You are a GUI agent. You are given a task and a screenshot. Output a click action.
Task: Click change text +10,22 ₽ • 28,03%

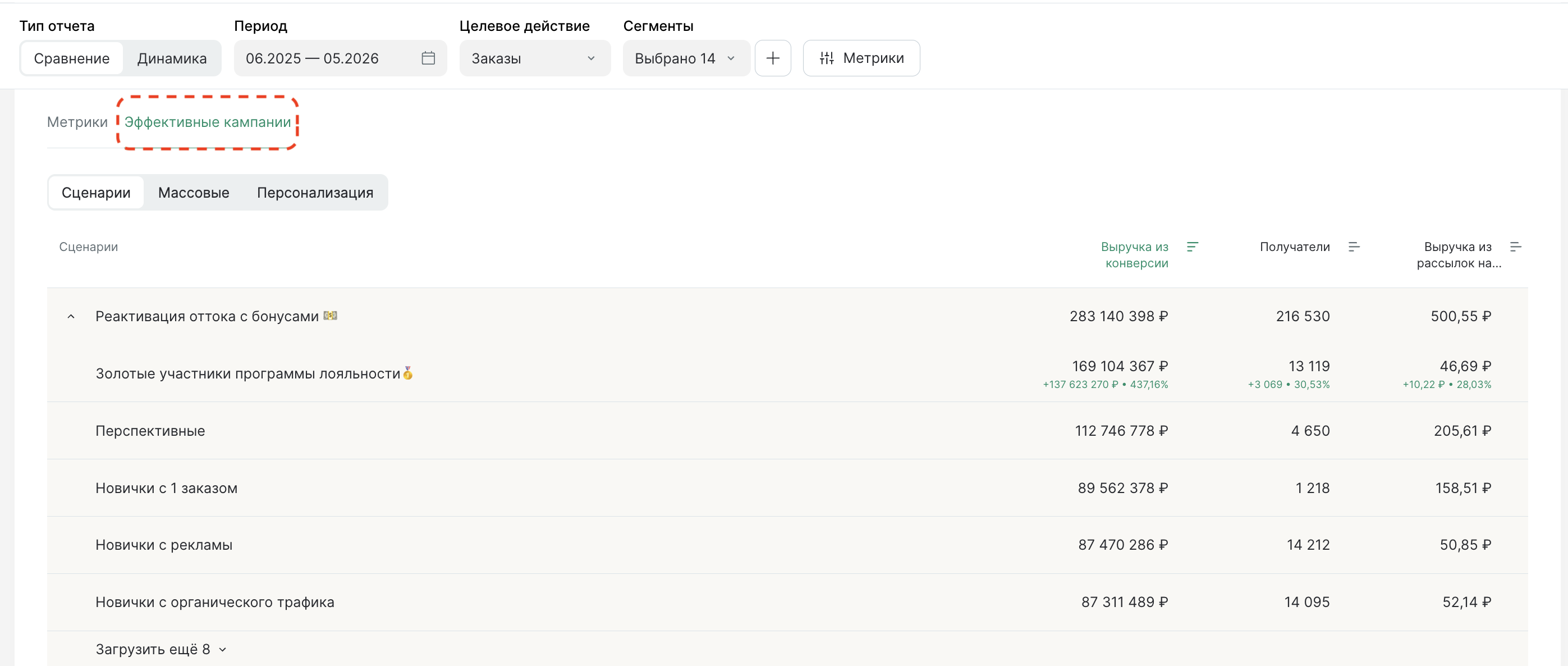1447,385
